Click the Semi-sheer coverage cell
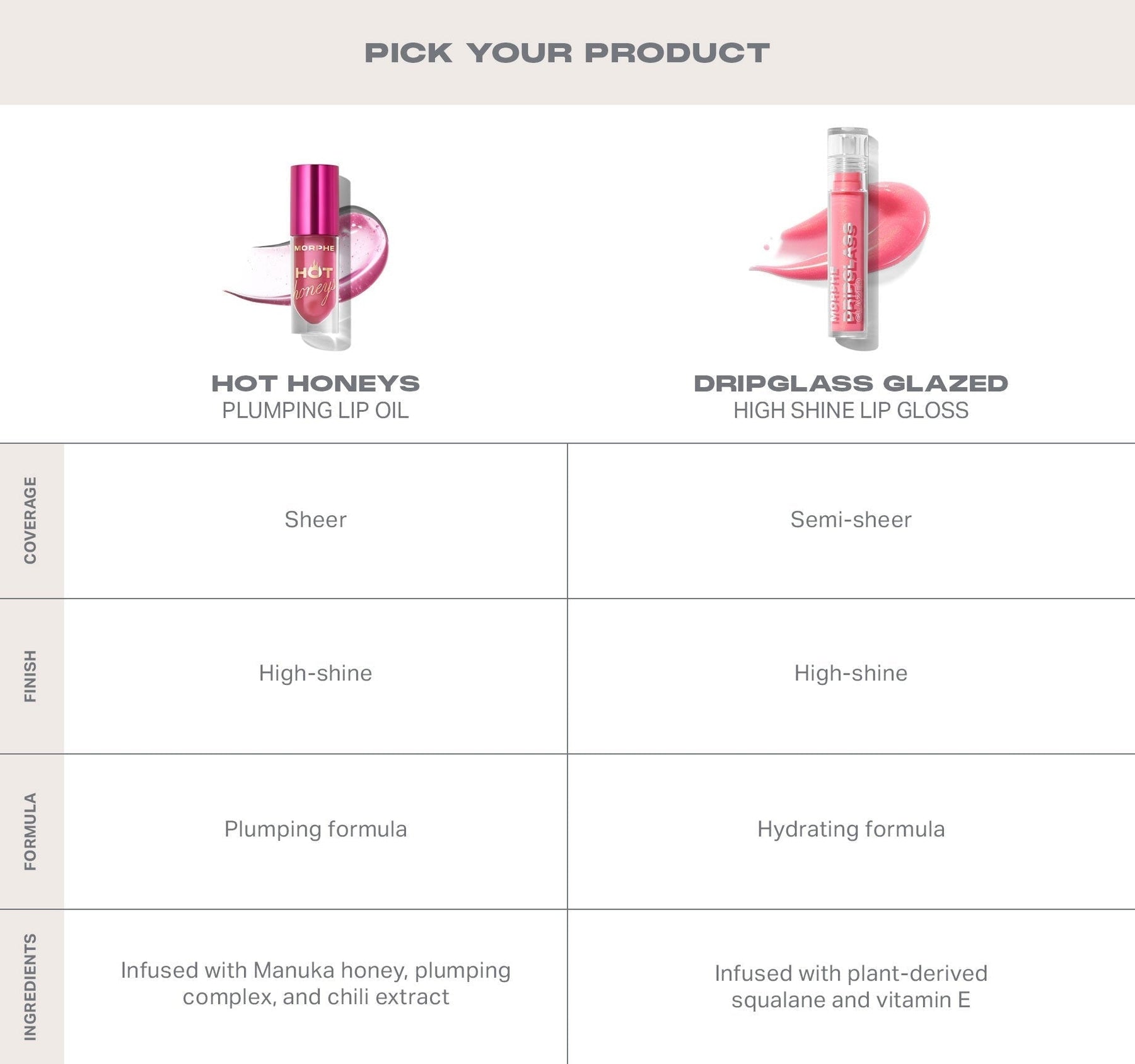Viewport: 1135px width, 1064px height. (851, 520)
